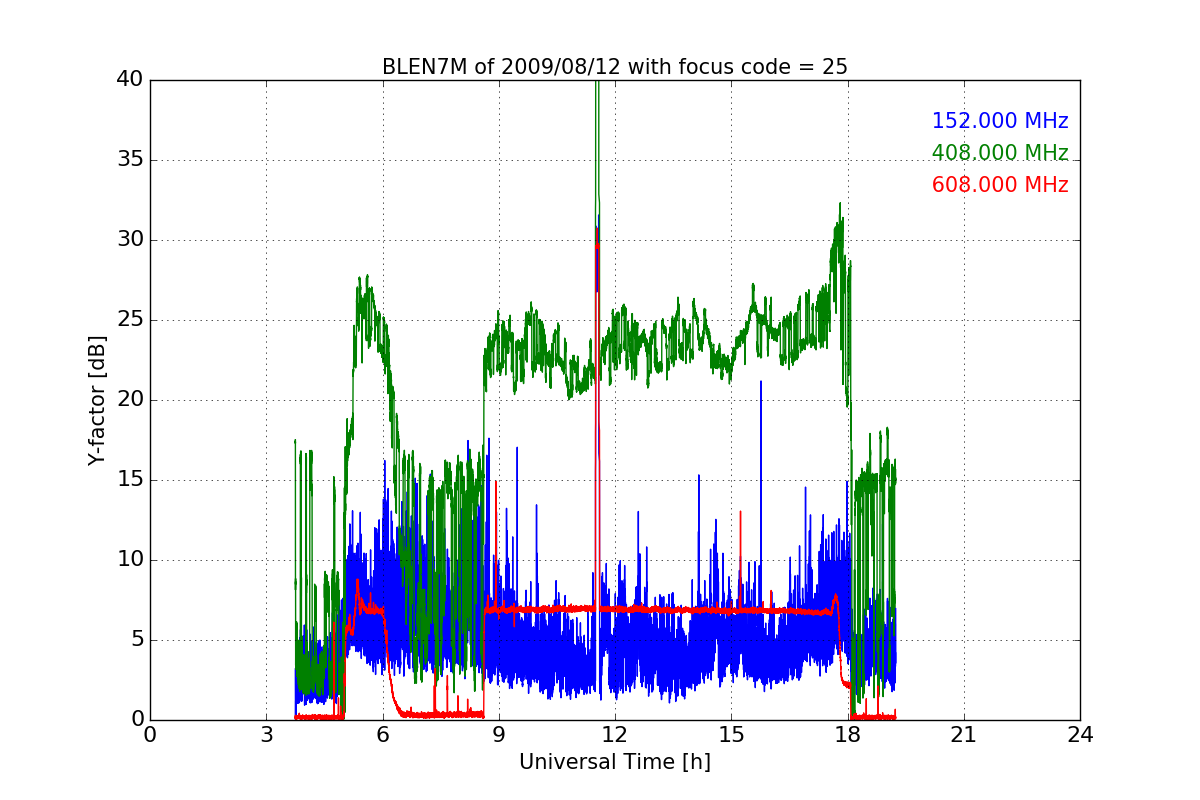Click the "Universal Time [h]" axis label
The height and width of the screenshot is (800, 1200).
(615, 762)
